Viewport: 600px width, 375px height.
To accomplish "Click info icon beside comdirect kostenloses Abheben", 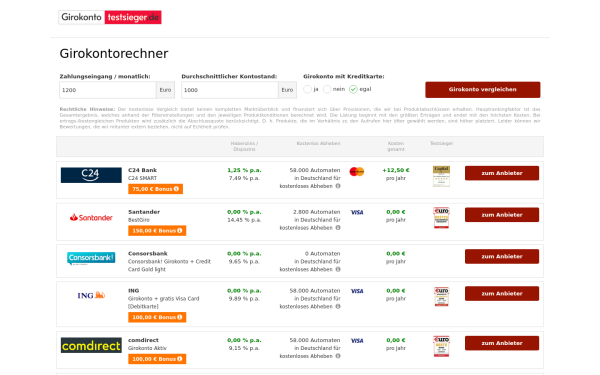I will tap(338, 356).
